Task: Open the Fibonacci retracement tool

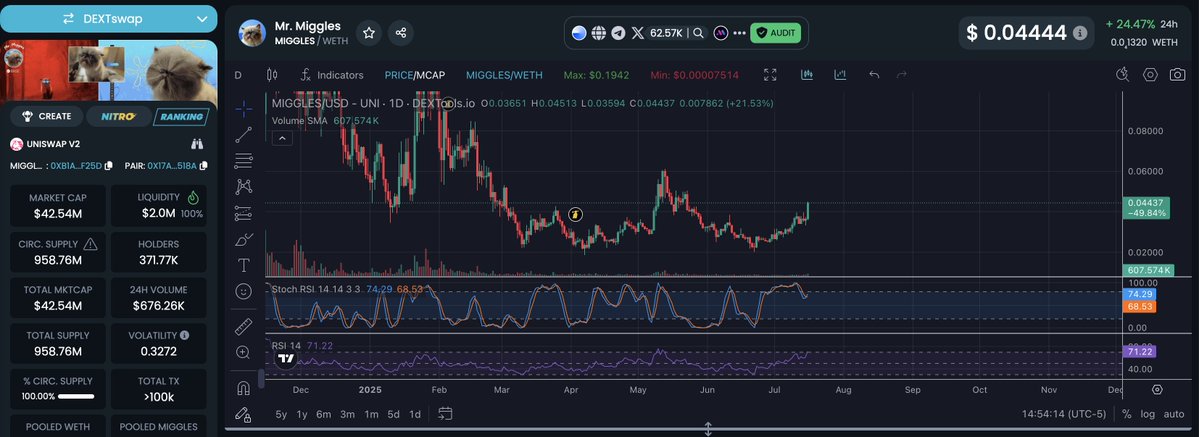Action: coord(244,161)
